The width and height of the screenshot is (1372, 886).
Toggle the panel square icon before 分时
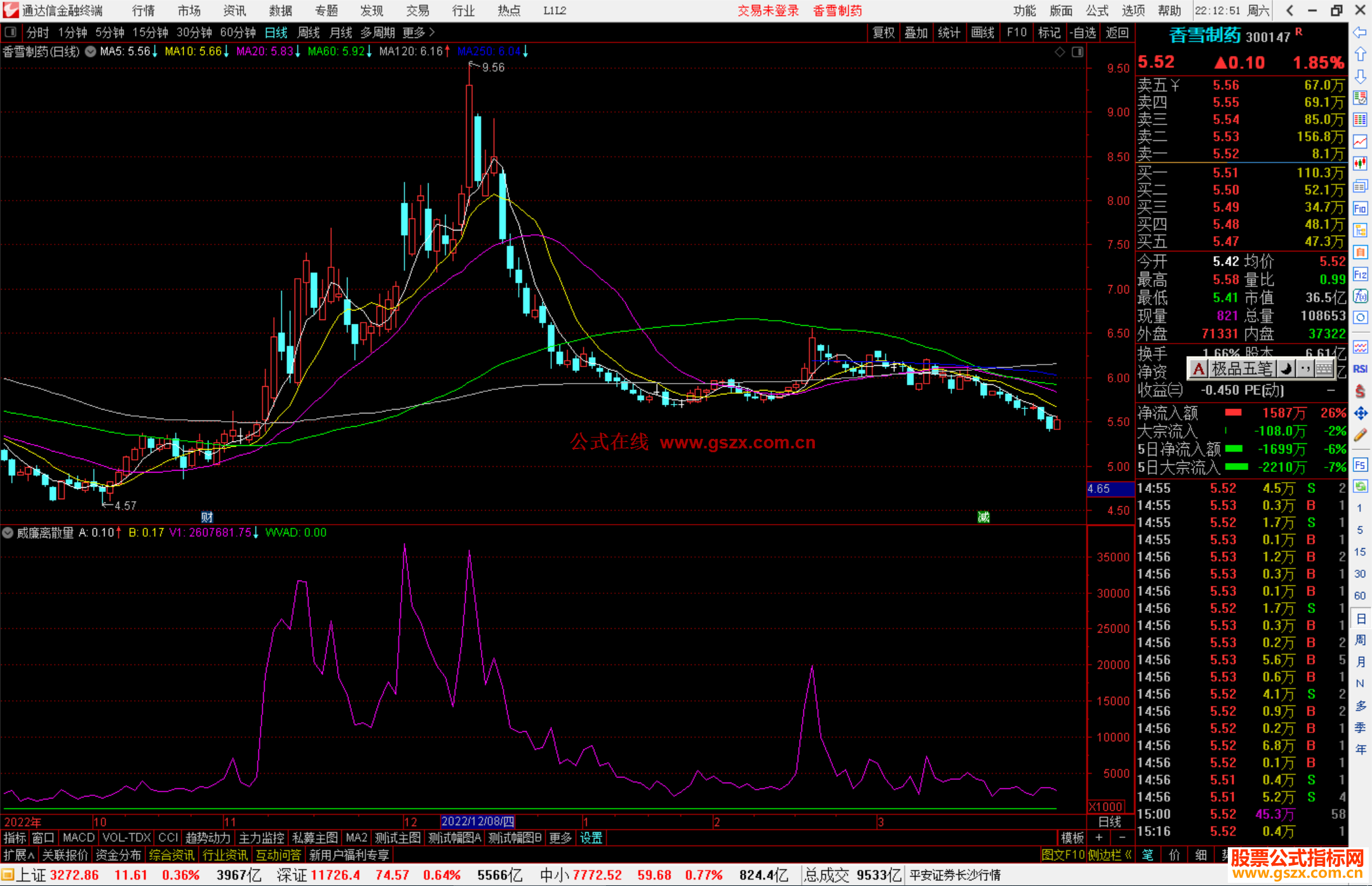click(x=10, y=32)
